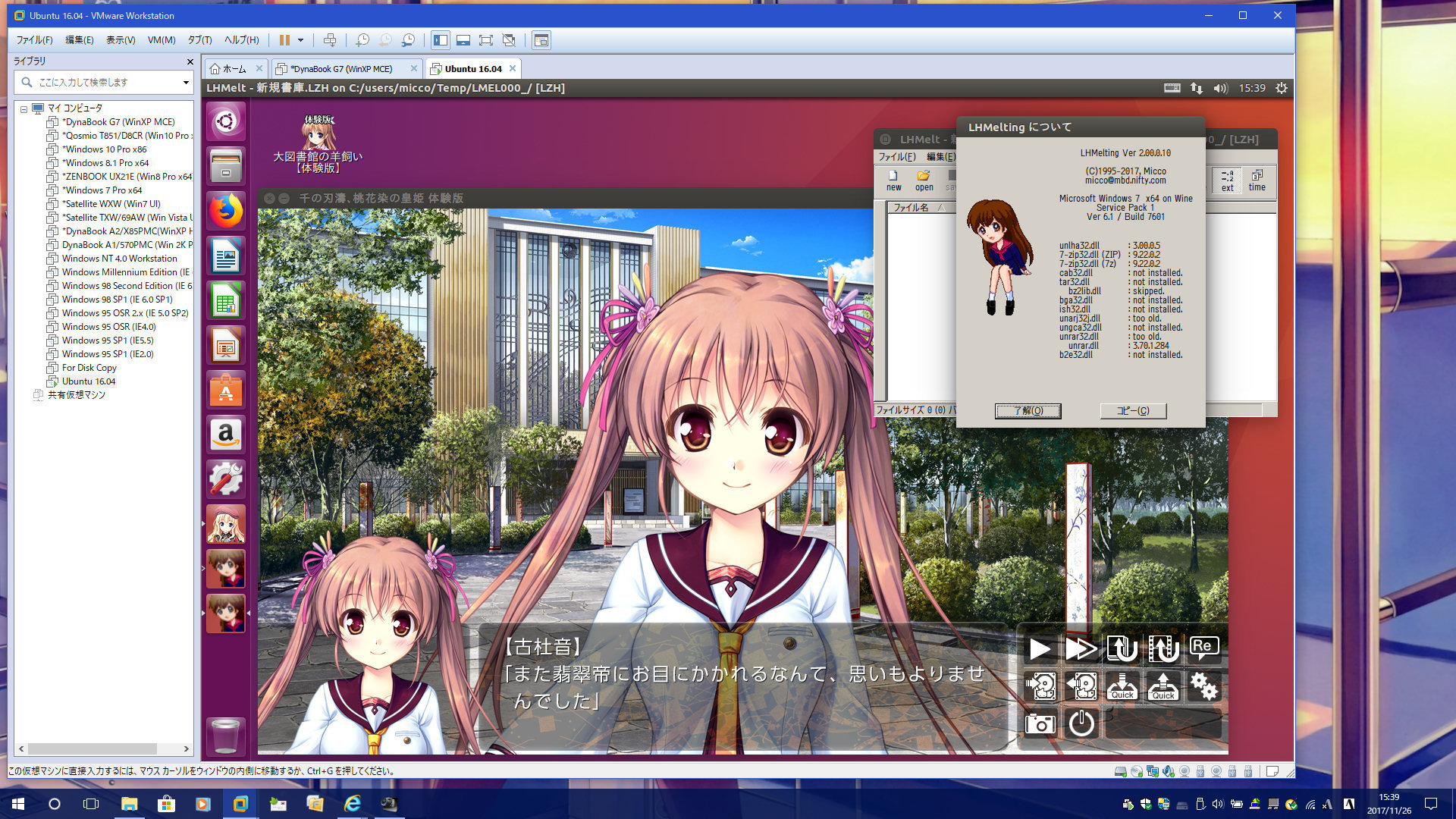This screenshot has width=1456, height=819.
Task: Toggle the library sidebar view icon
Action: [x=441, y=40]
